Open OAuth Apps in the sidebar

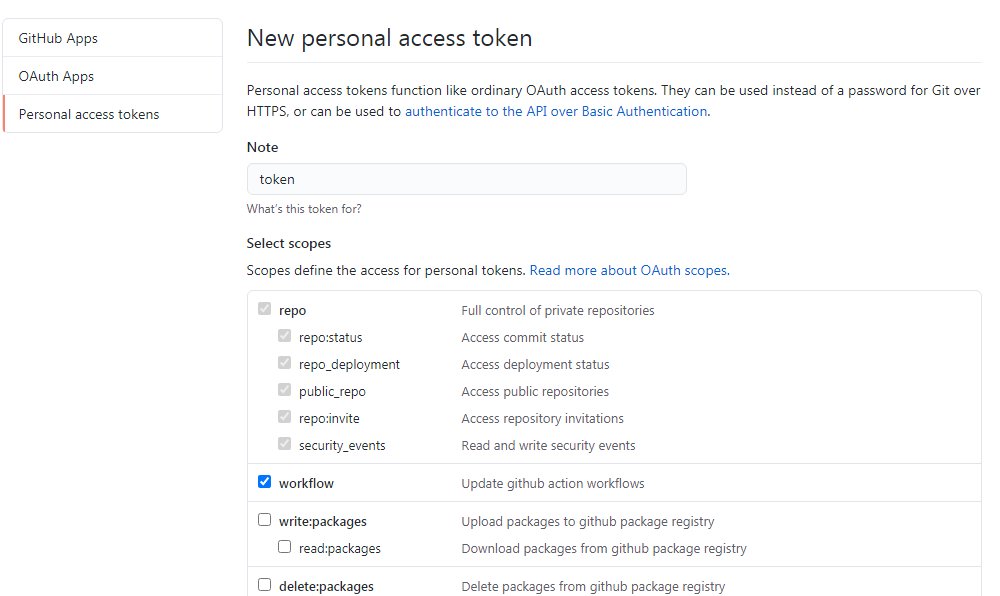pos(56,76)
